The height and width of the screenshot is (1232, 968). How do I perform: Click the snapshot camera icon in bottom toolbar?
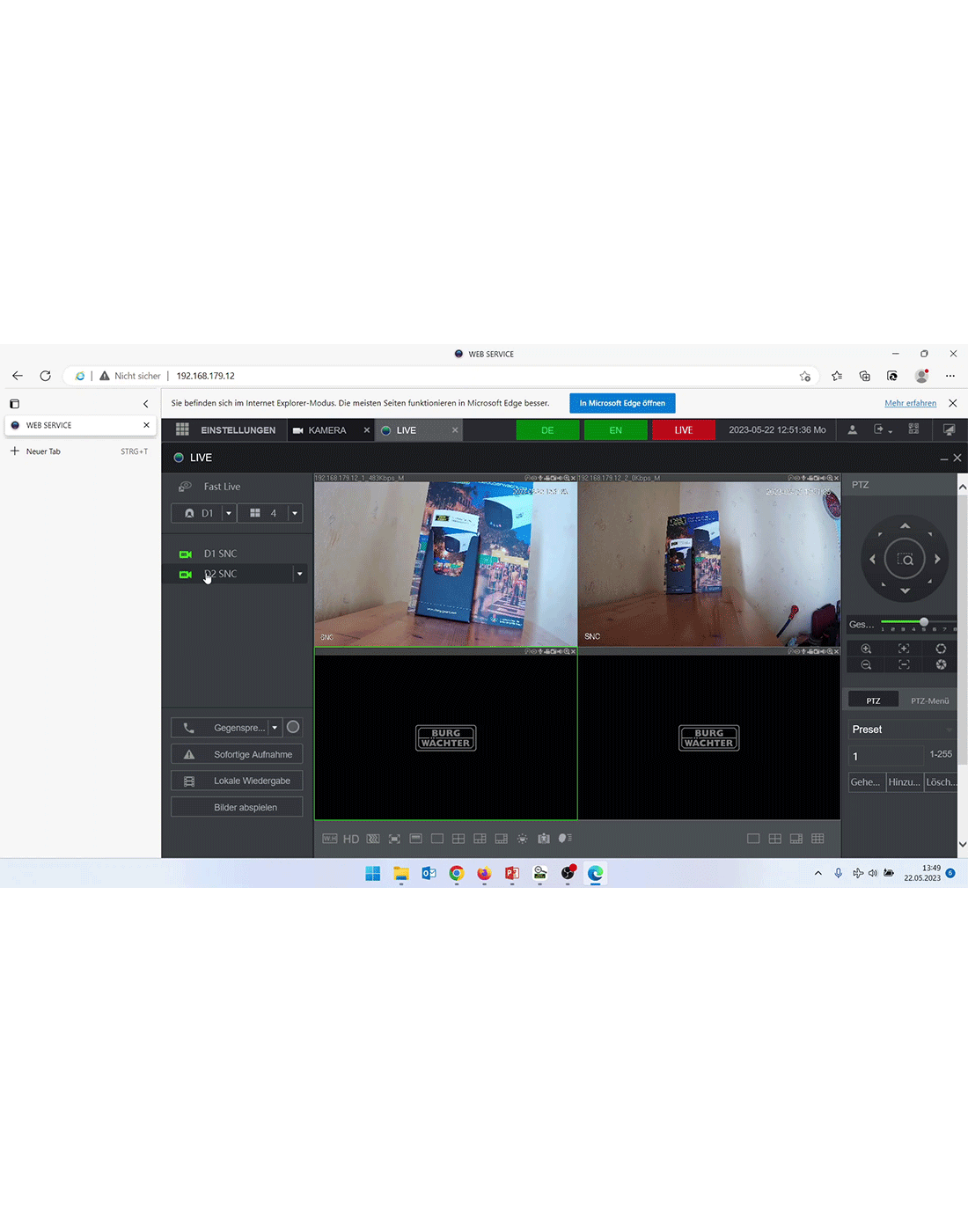[x=544, y=839]
